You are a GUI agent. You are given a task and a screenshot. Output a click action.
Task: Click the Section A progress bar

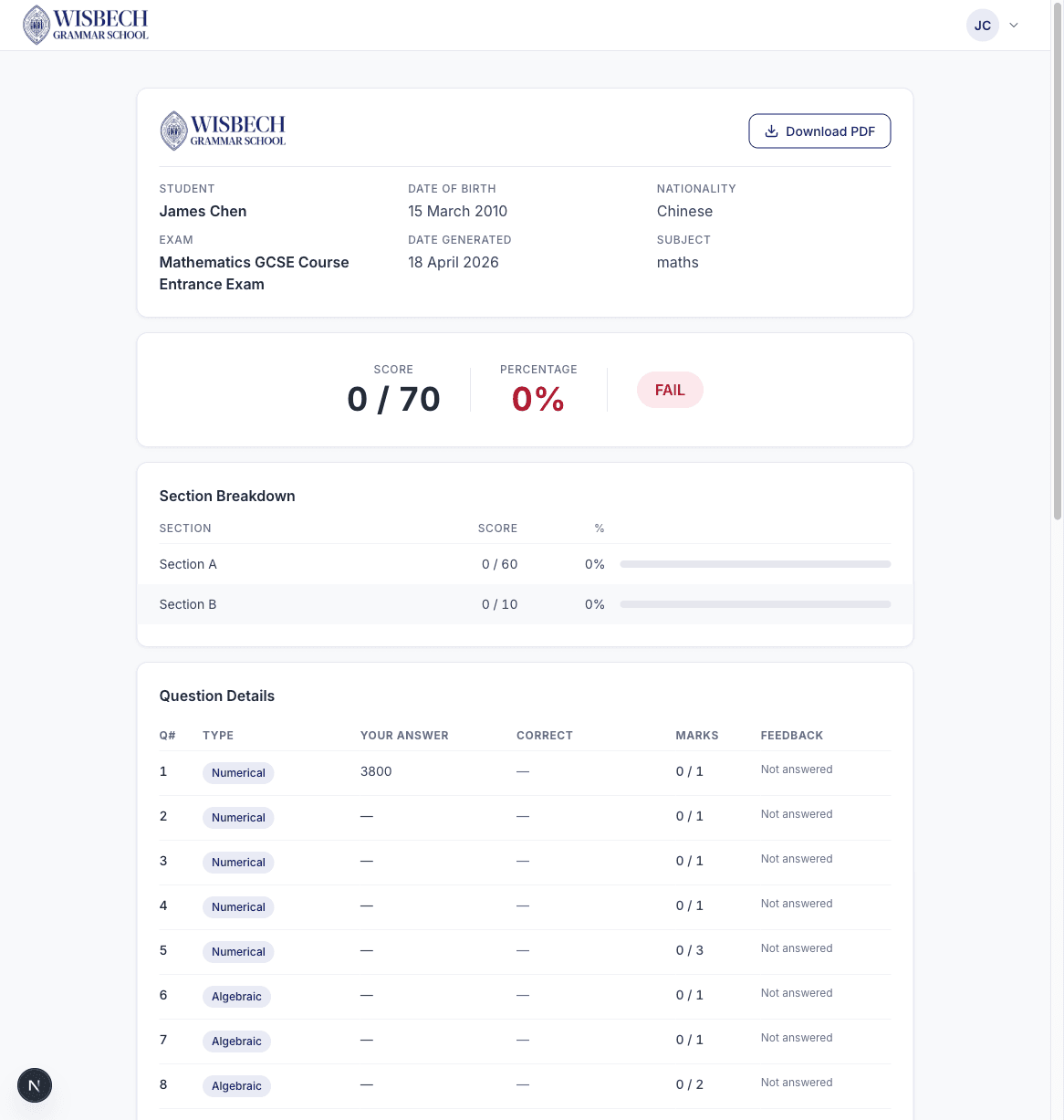755,564
